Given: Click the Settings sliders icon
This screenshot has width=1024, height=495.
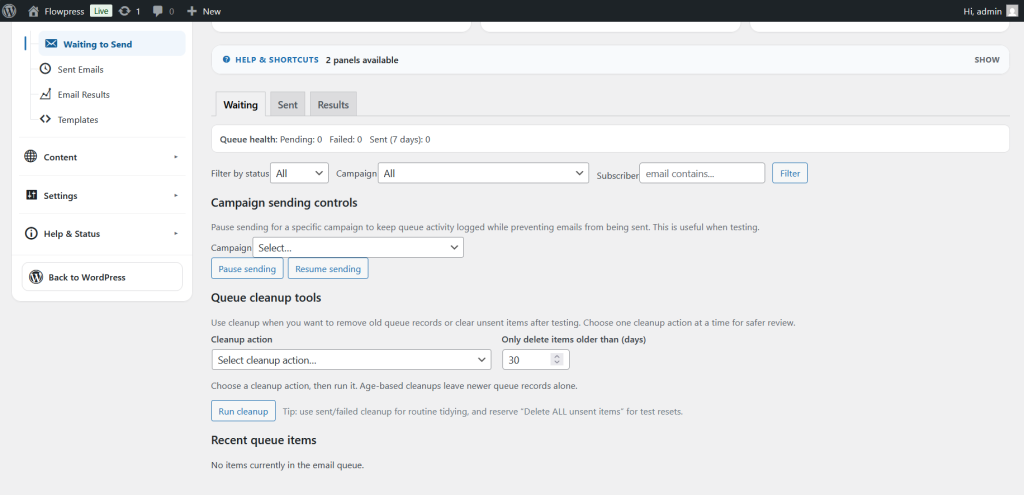Looking at the screenshot, I should [x=31, y=195].
